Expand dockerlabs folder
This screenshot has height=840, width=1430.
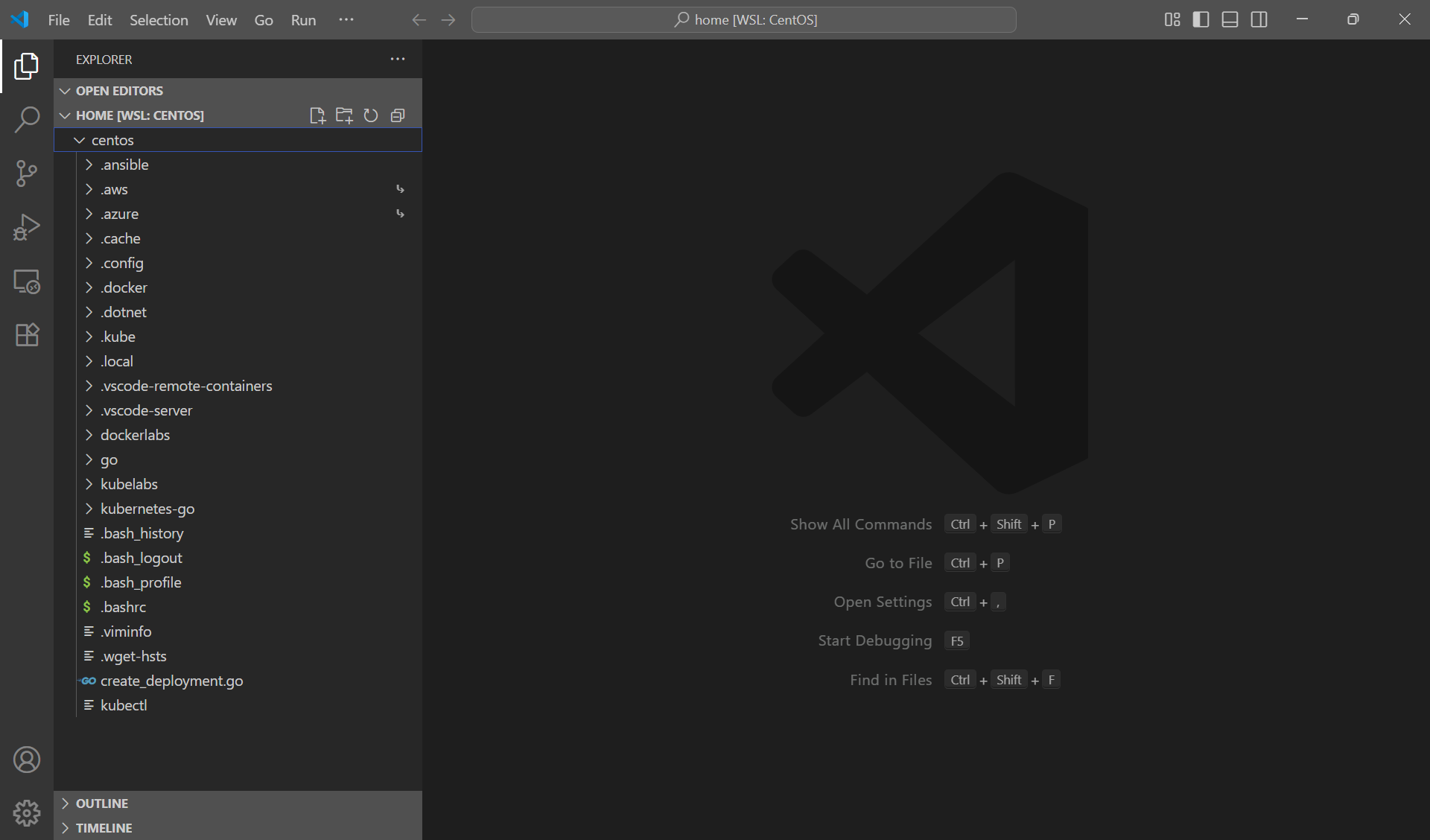point(238,435)
